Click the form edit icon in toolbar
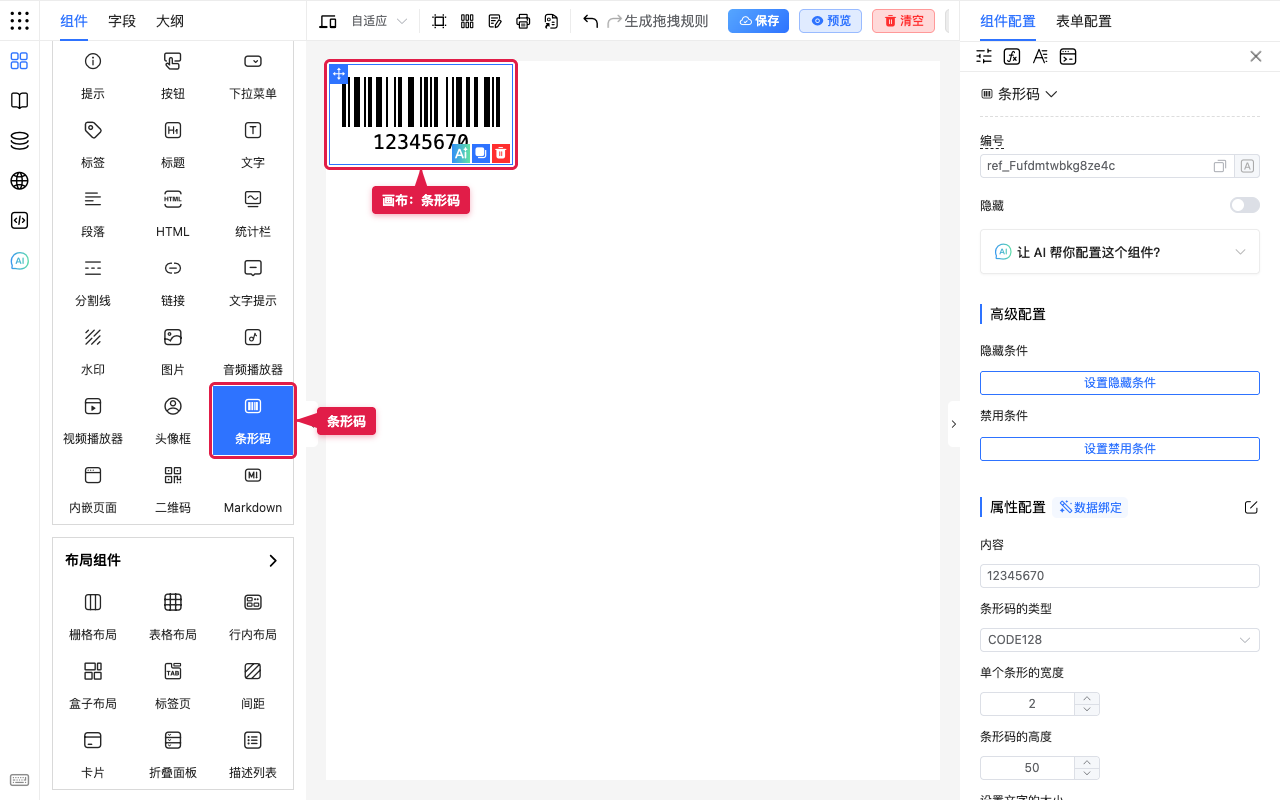 pyautogui.click(x=495, y=21)
